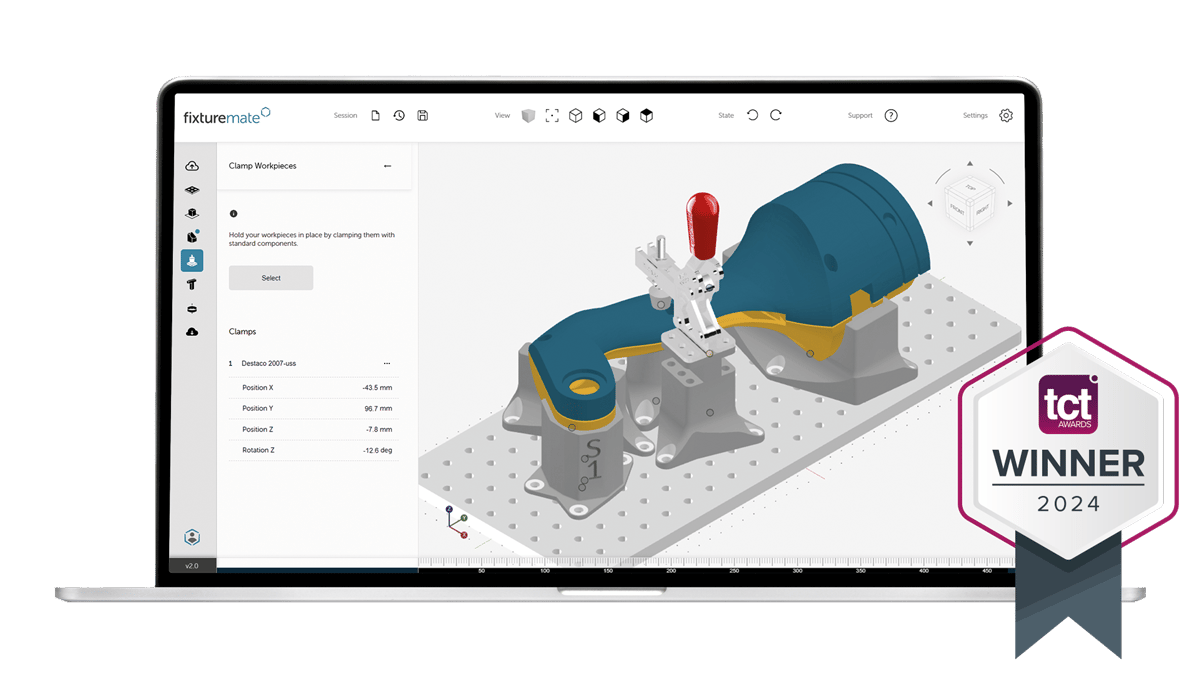This screenshot has width=1200, height=675.
Task: Click the cloud upload icon in the sidebar
Action: (x=192, y=166)
